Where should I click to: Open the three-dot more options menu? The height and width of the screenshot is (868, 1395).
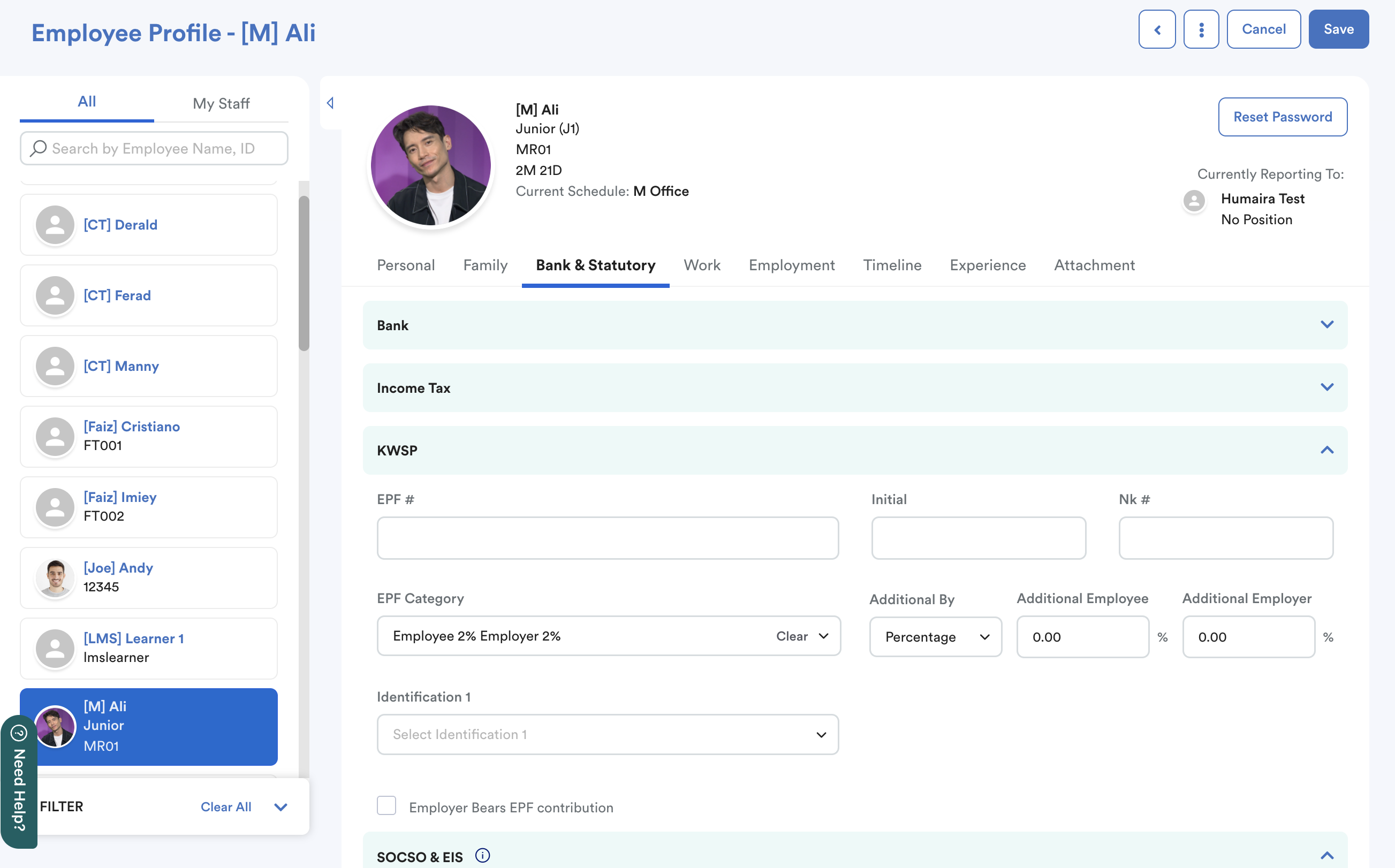click(1201, 29)
